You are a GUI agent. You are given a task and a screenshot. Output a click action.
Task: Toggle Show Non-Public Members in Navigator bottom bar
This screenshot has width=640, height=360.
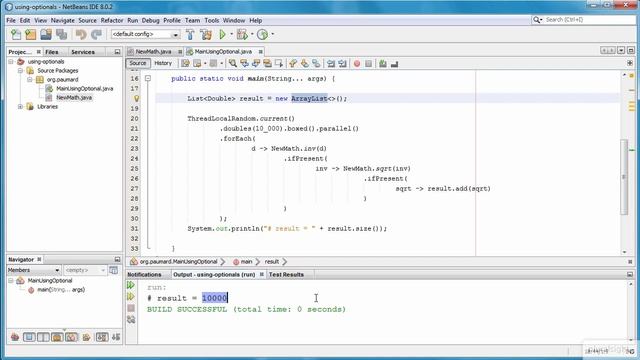pyautogui.click(x=57, y=337)
